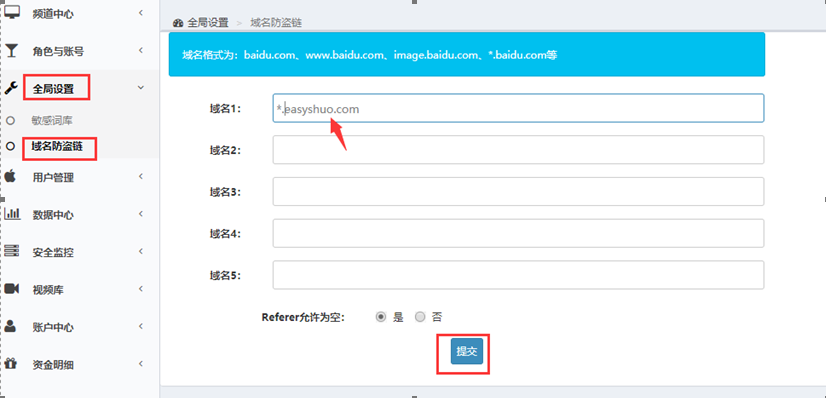
Task: Click 域名防盗链 in the breadcrumb
Action: (276, 23)
